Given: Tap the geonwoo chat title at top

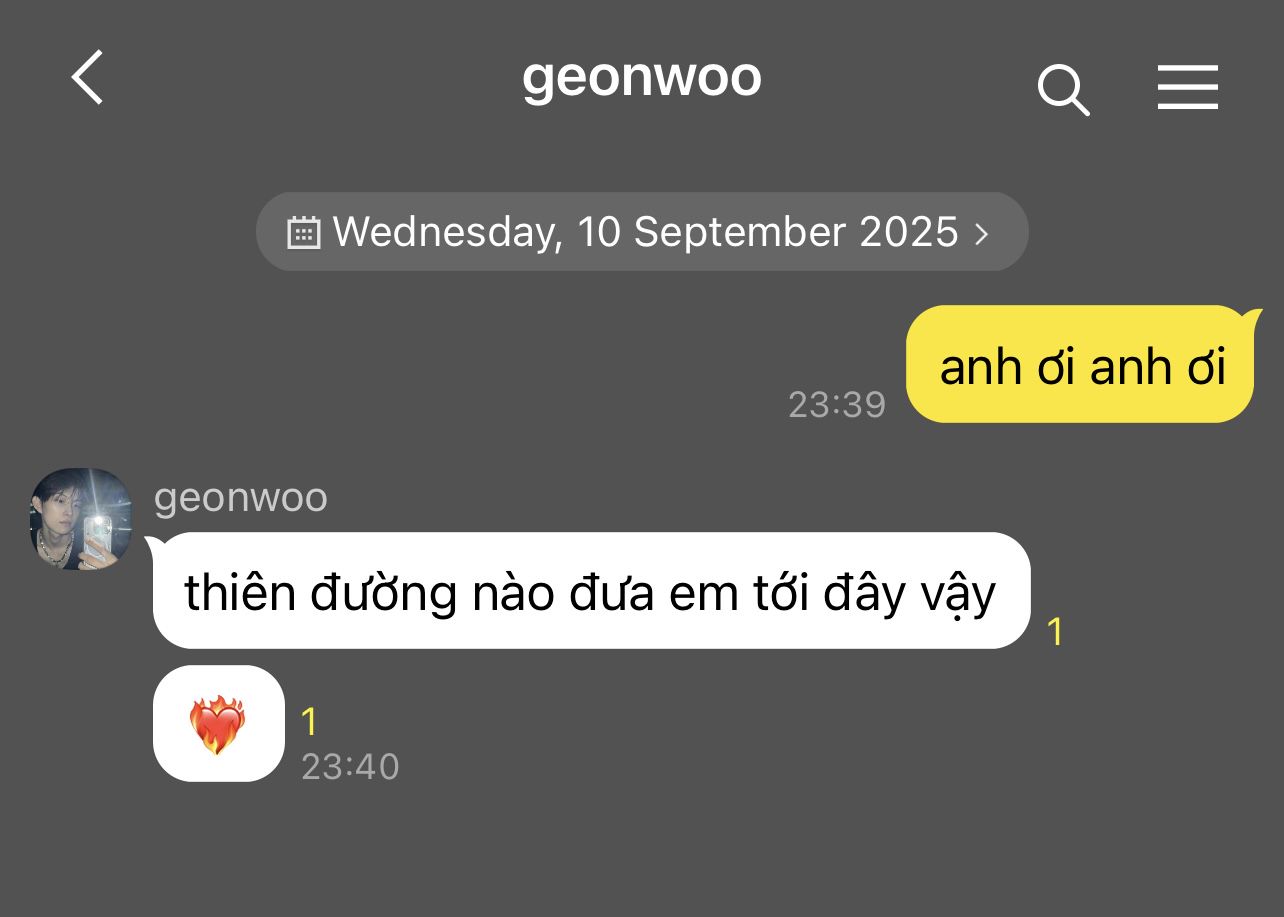Looking at the screenshot, I should pyautogui.click(x=642, y=78).
